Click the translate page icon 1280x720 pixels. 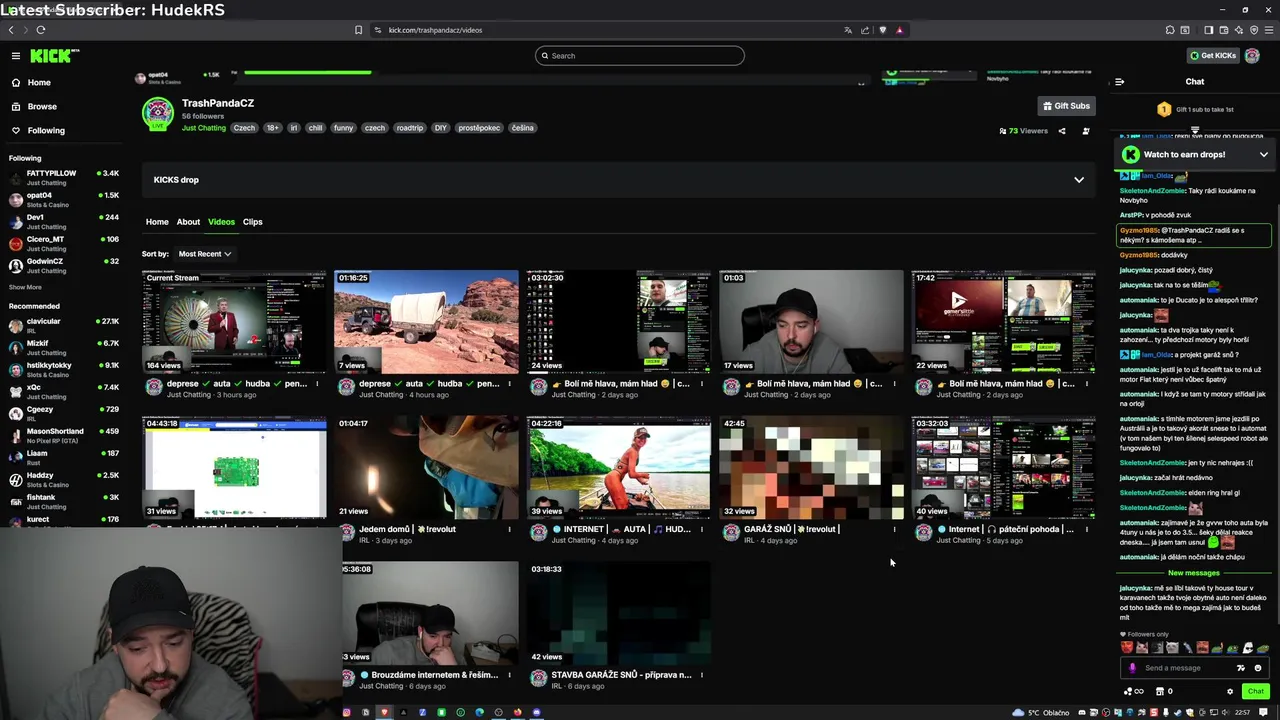(x=848, y=30)
